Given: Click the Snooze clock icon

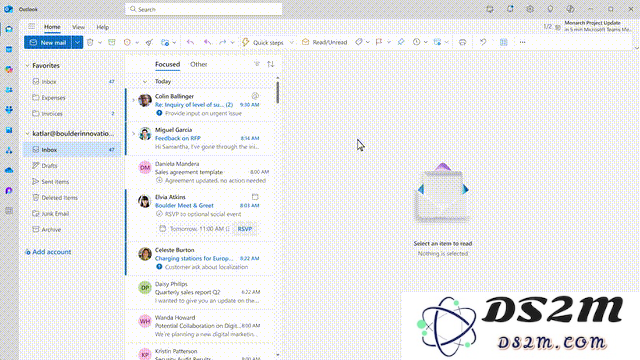Looking at the screenshot, I should tap(416, 42).
